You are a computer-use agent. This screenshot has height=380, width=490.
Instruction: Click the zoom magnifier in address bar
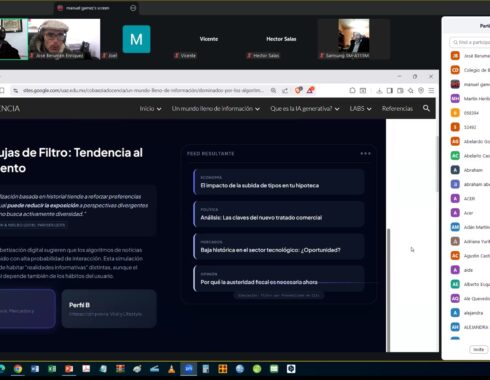[273, 91]
